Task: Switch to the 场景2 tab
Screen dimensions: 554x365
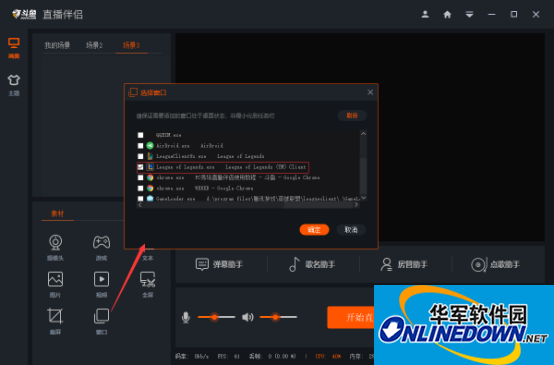Action: pos(94,45)
